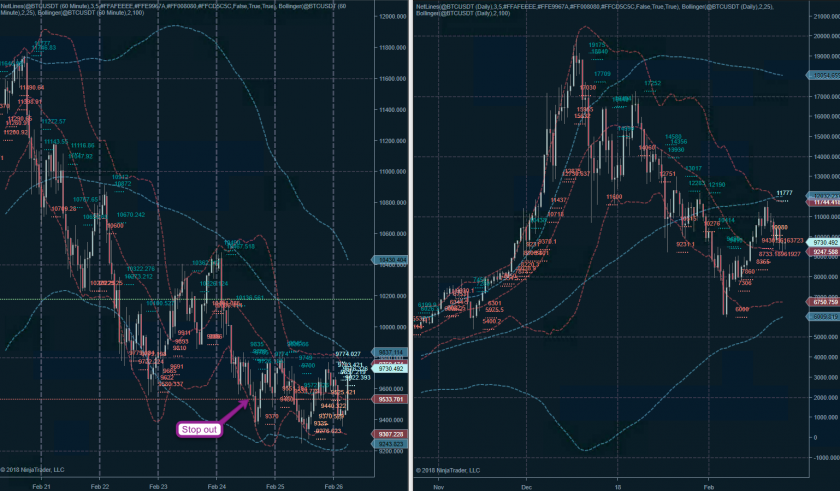Viewport: 840px width, 491px height.
Task: Click the red 6750.759 marker on the daily chart
Action: 823,302
